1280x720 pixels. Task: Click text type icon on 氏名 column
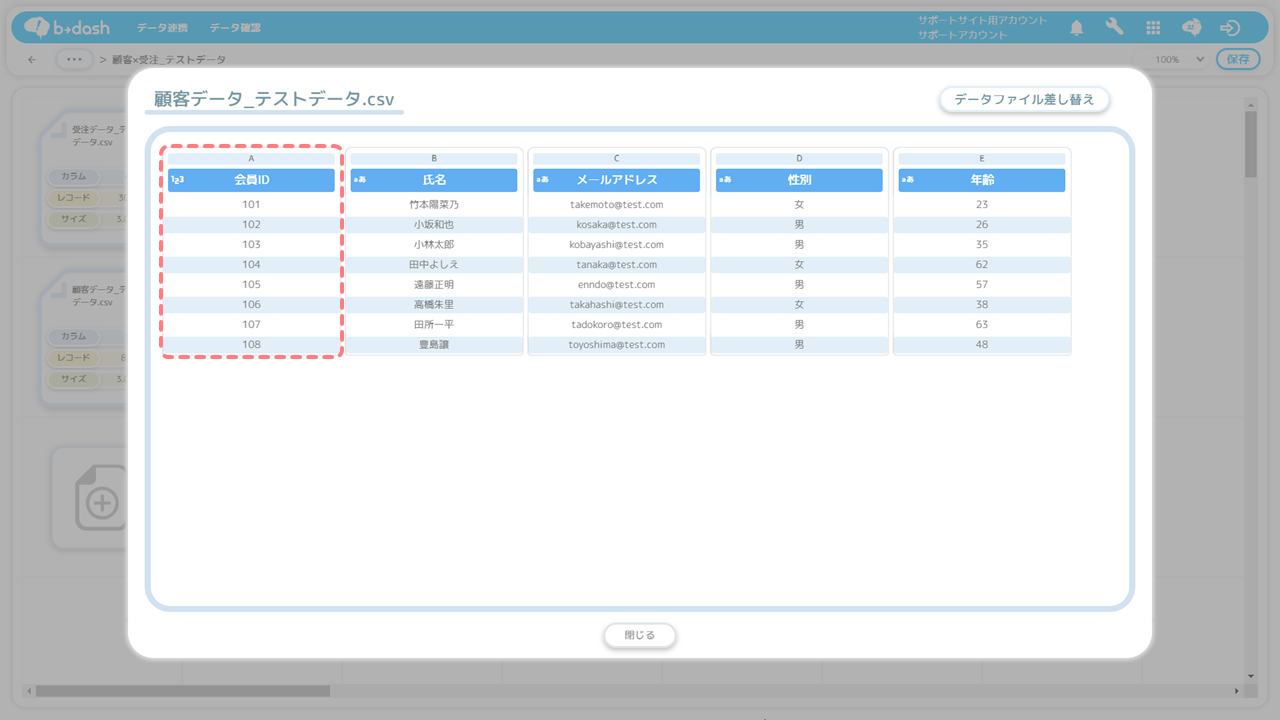(359, 180)
